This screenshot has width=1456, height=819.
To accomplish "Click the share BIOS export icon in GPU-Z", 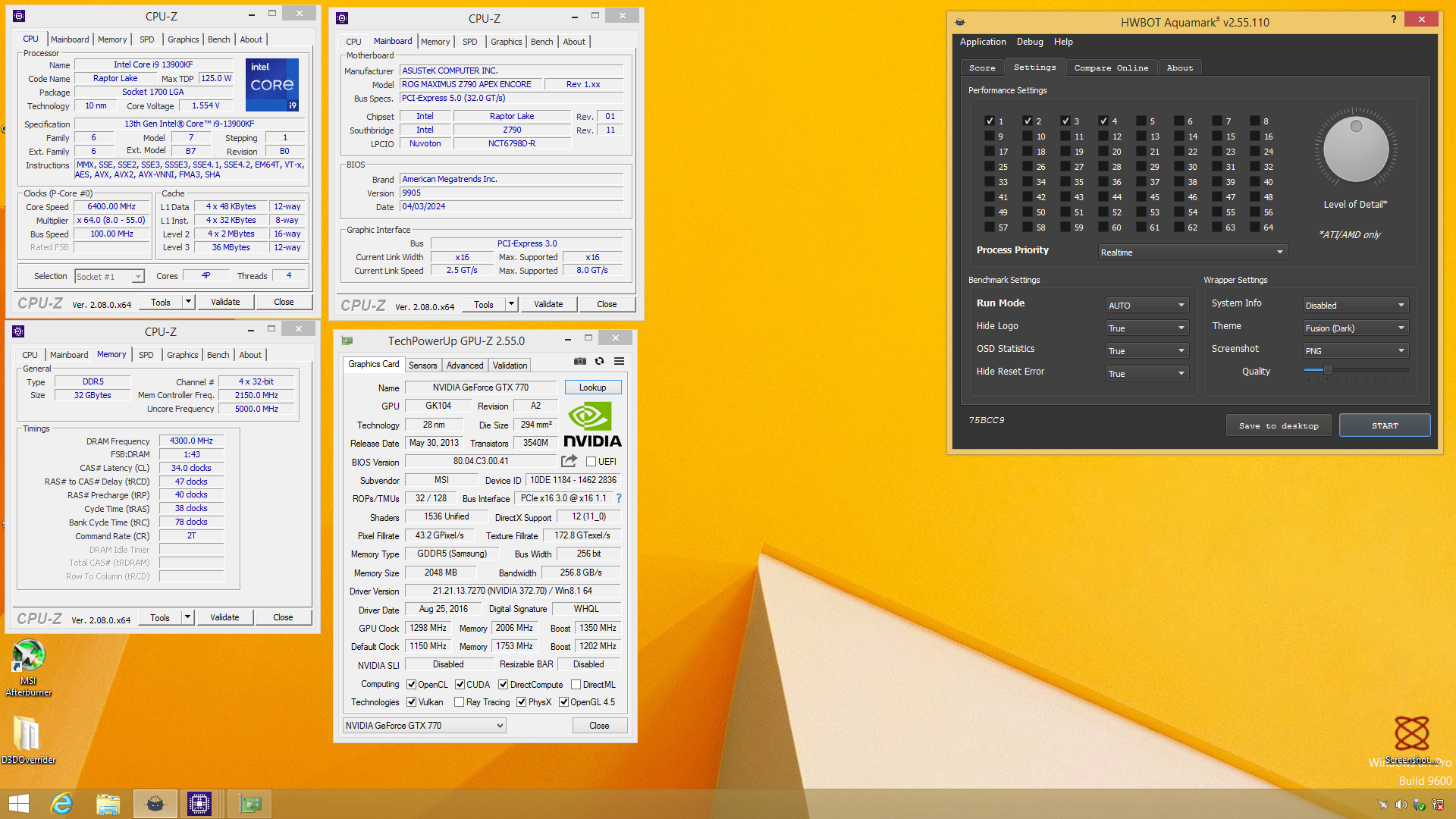I will click(569, 461).
